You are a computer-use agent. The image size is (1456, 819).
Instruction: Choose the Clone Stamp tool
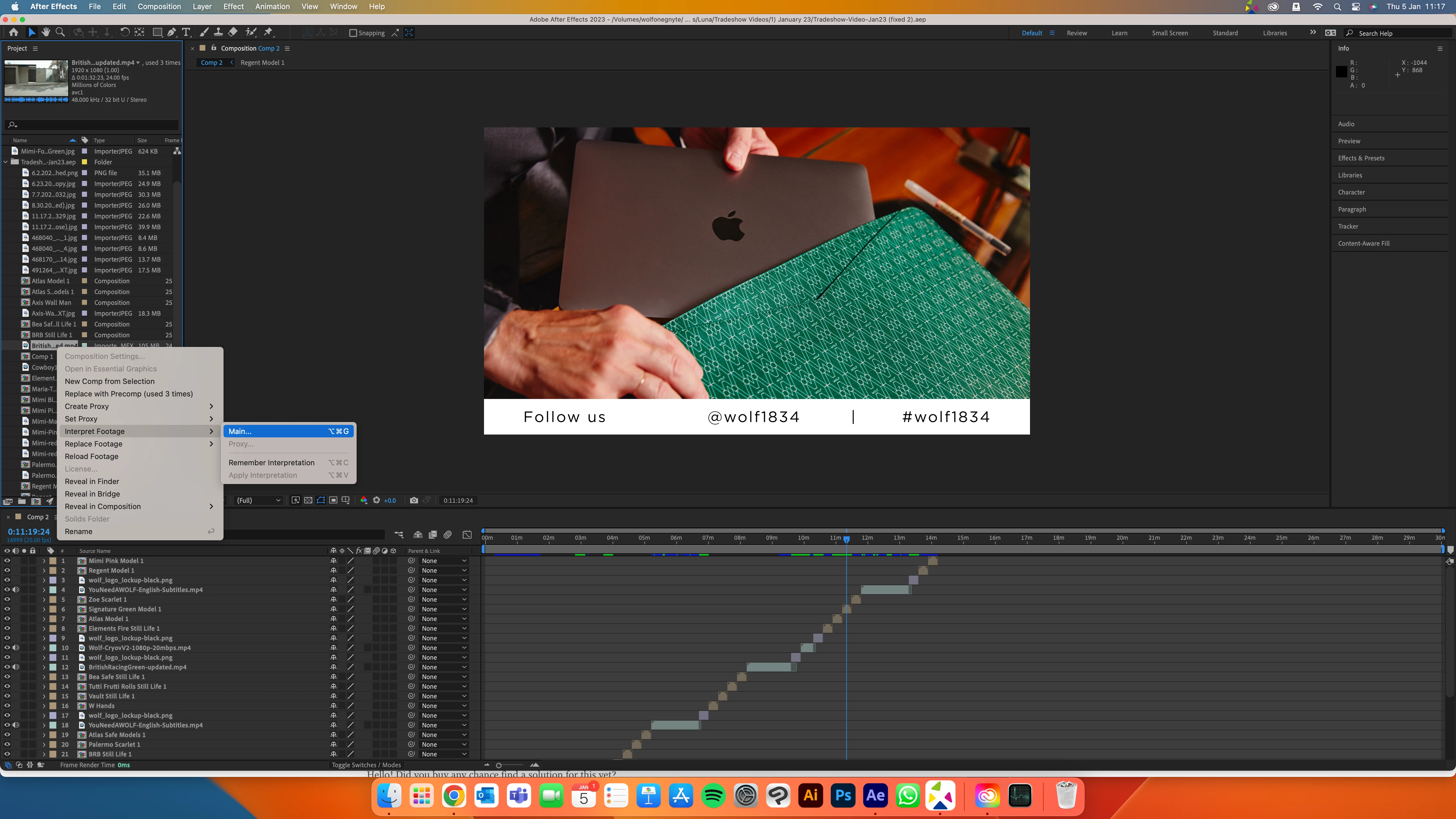[x=218, y=33]
